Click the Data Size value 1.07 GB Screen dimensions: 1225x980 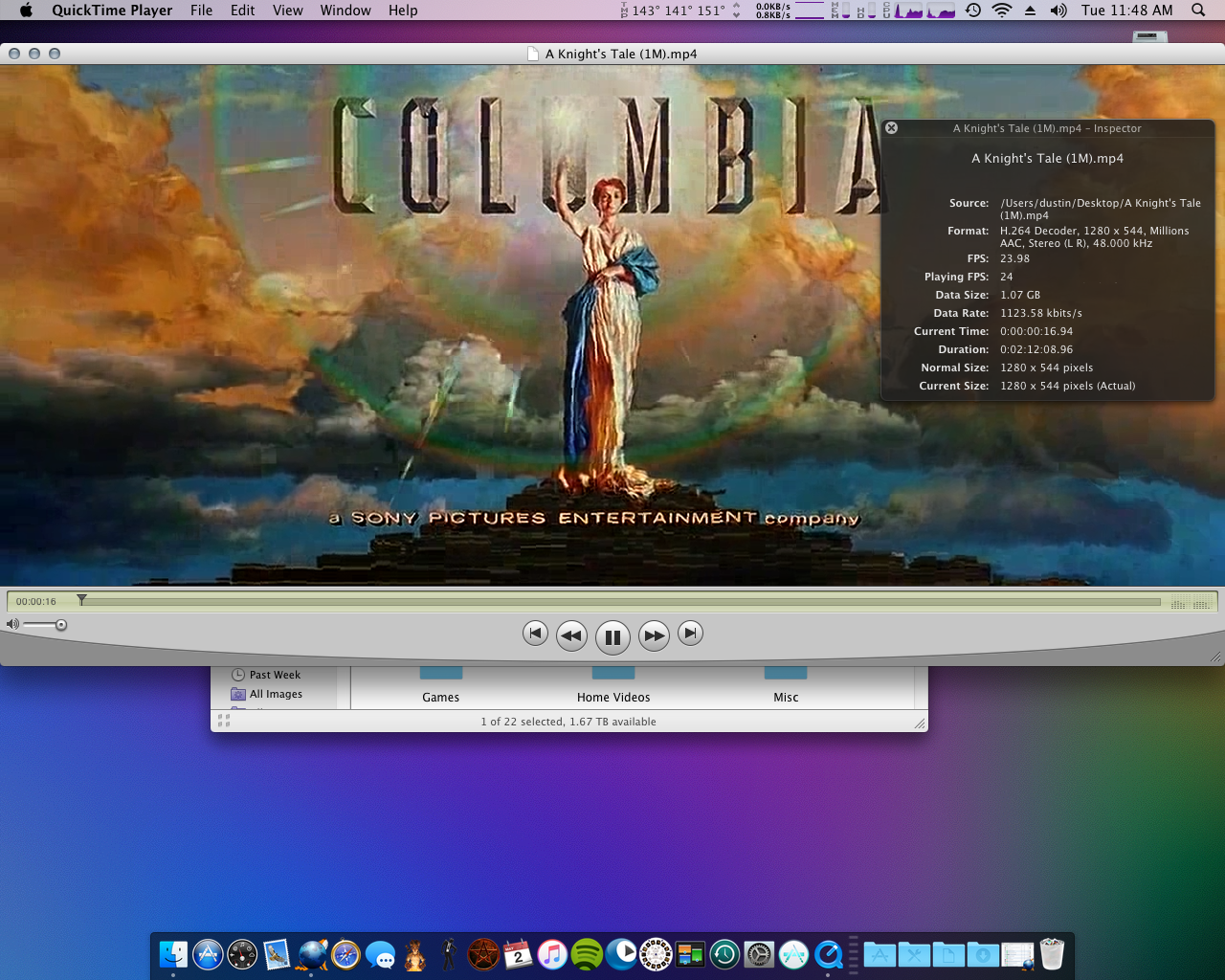point(1020,295)
